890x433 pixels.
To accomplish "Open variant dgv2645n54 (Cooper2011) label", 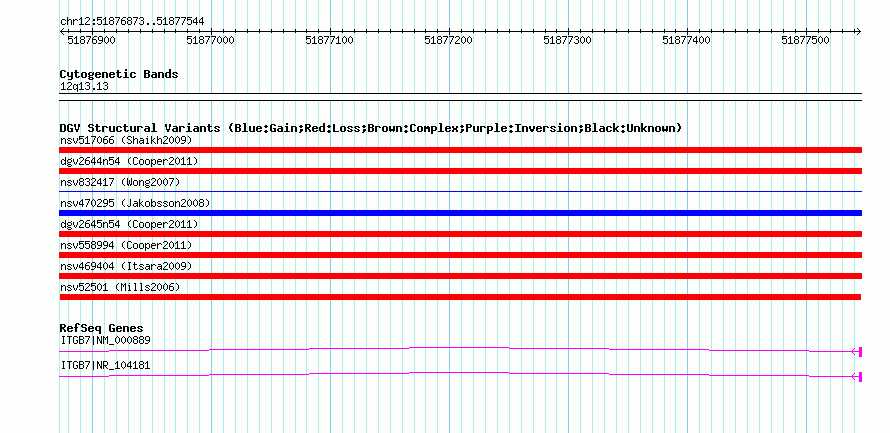I will (129, 224).
